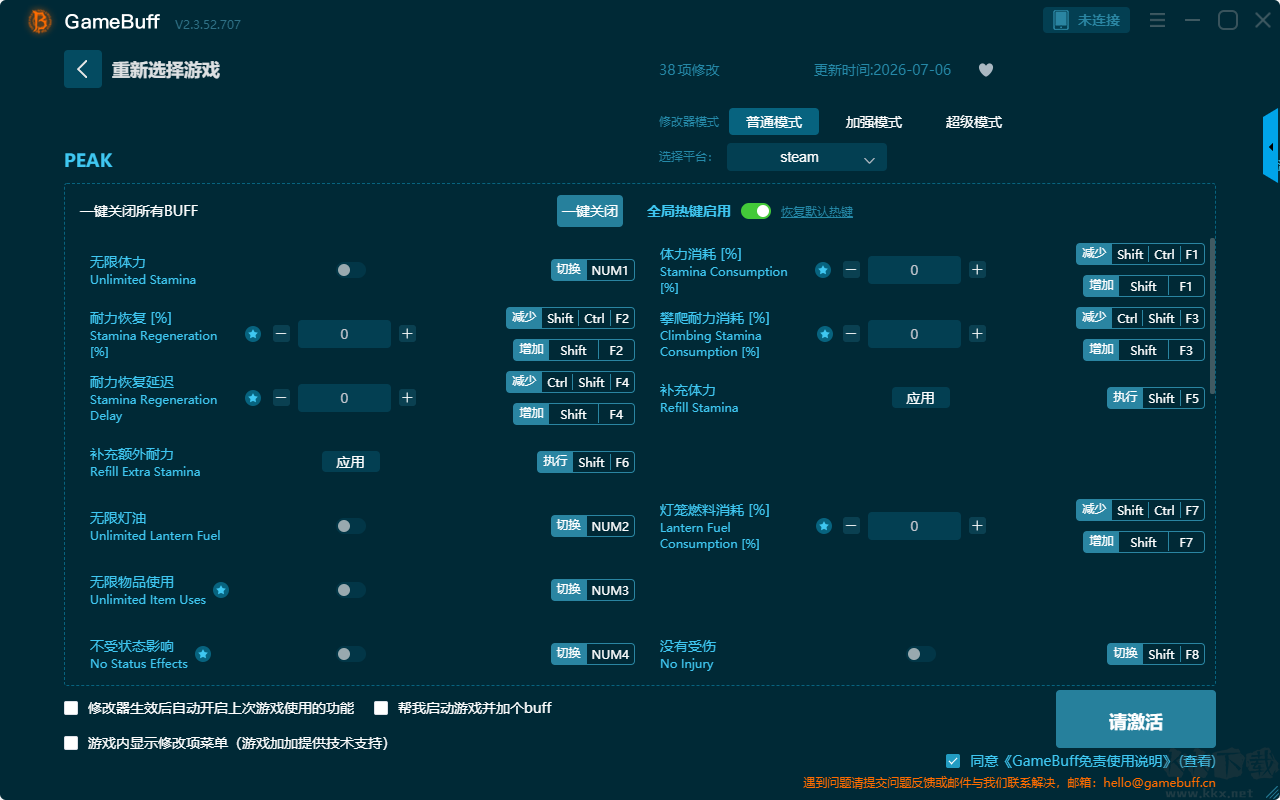Viewport: 1280px width, 800px height.
Task: Click the GameBuff logo icon
Action: tap(40, 21)
